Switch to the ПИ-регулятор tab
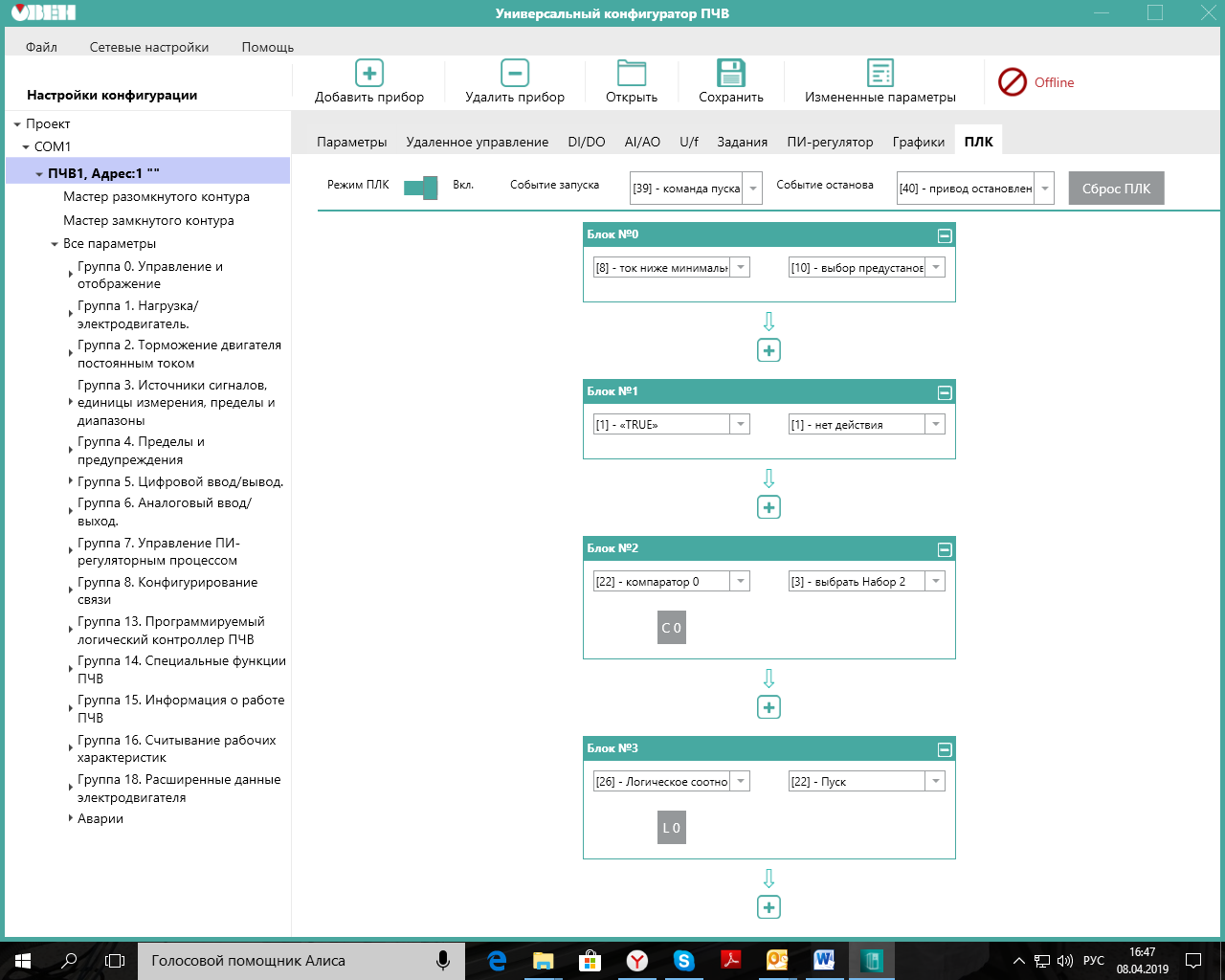The width and height of the screenshot is (1225, 980). tap(830, 142)
